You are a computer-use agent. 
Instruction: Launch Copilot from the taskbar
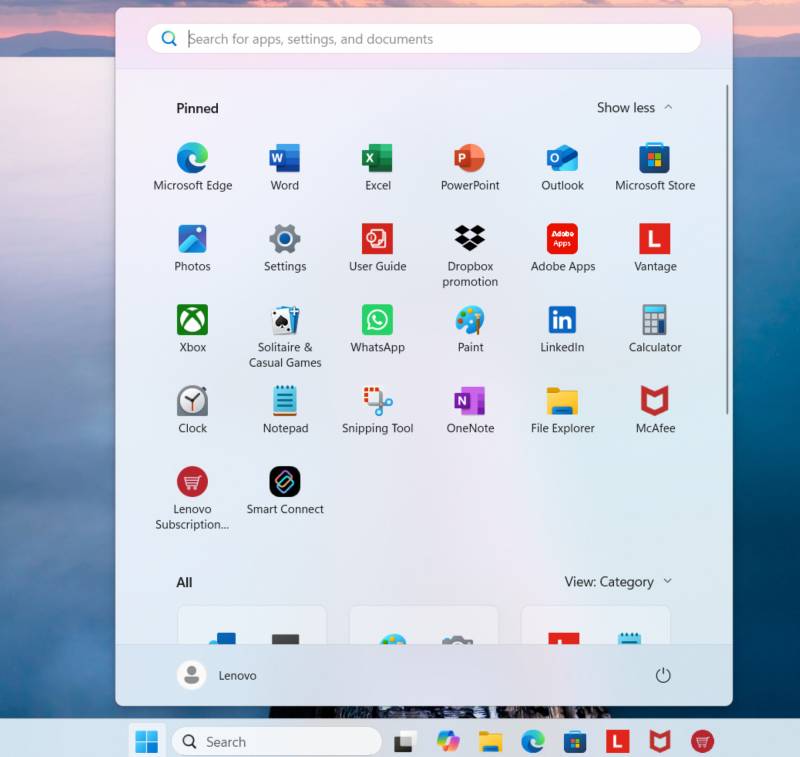click(448, 741)
